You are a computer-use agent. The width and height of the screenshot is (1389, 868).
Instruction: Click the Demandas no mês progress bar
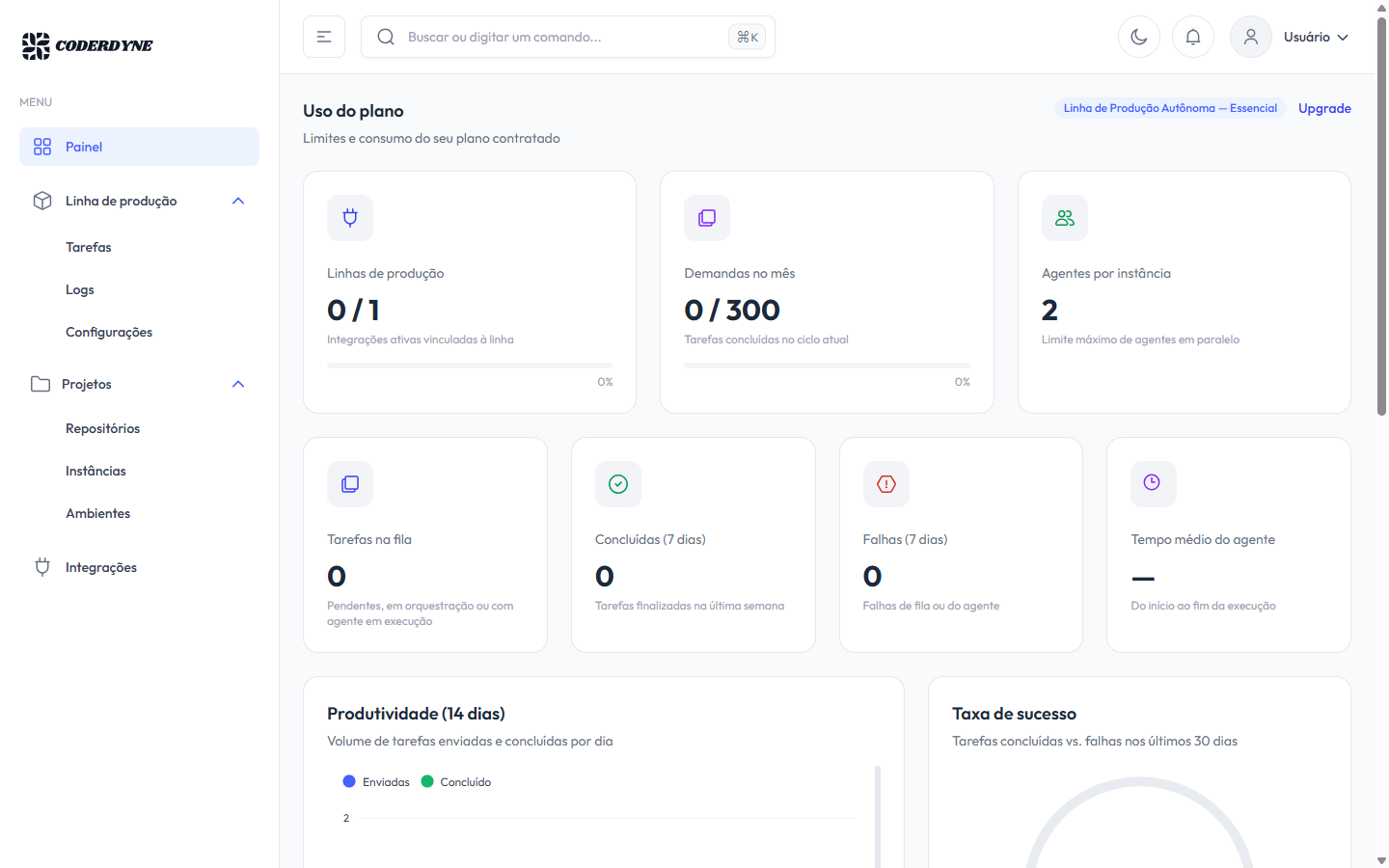click(827, 366)
